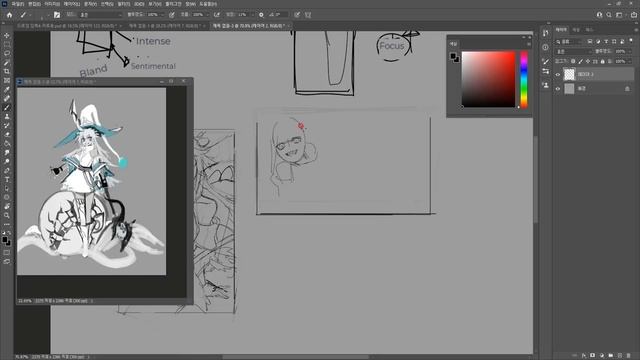
Task: Select the Zoom tool
Action: click(7, 215)
